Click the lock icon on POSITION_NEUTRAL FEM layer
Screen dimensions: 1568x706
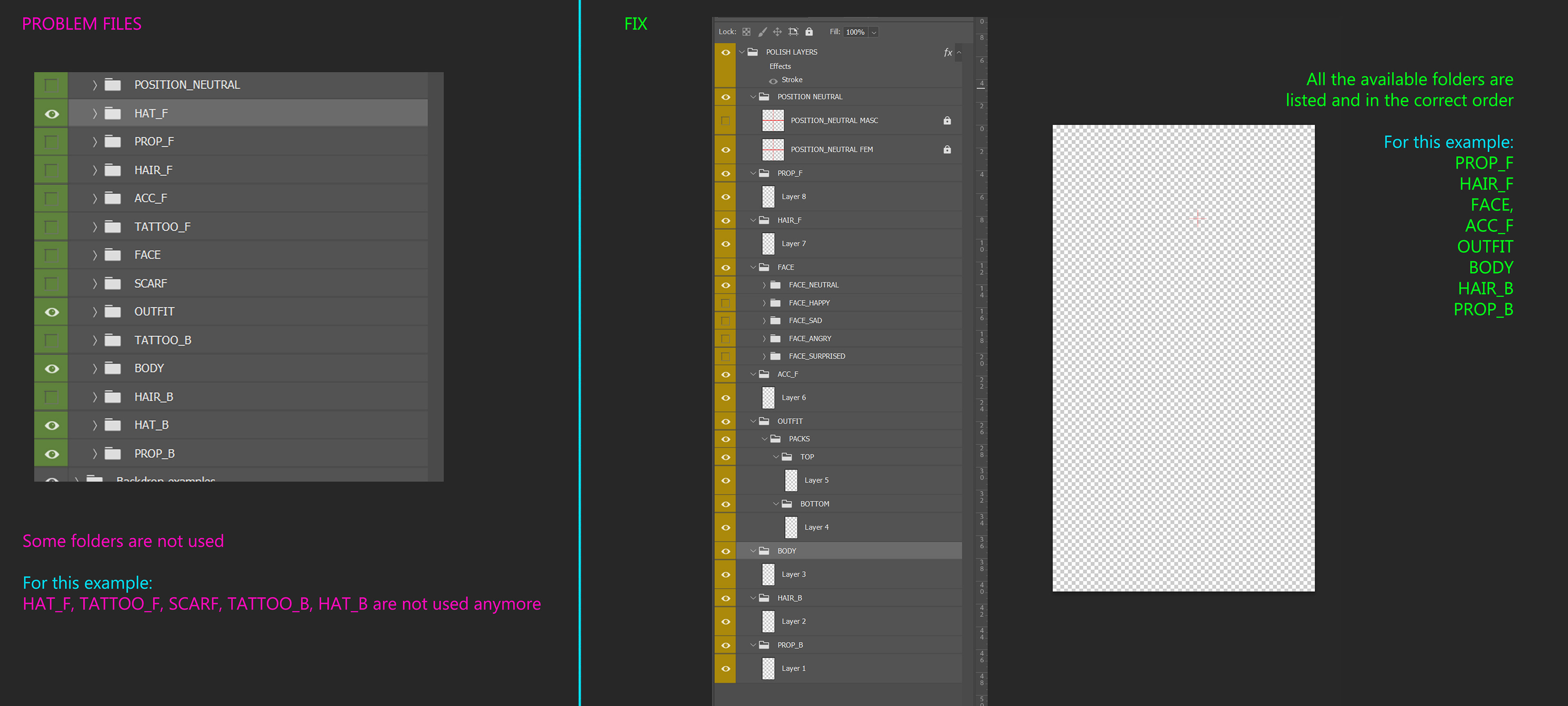pyautogui.click(x=947, y=149)
